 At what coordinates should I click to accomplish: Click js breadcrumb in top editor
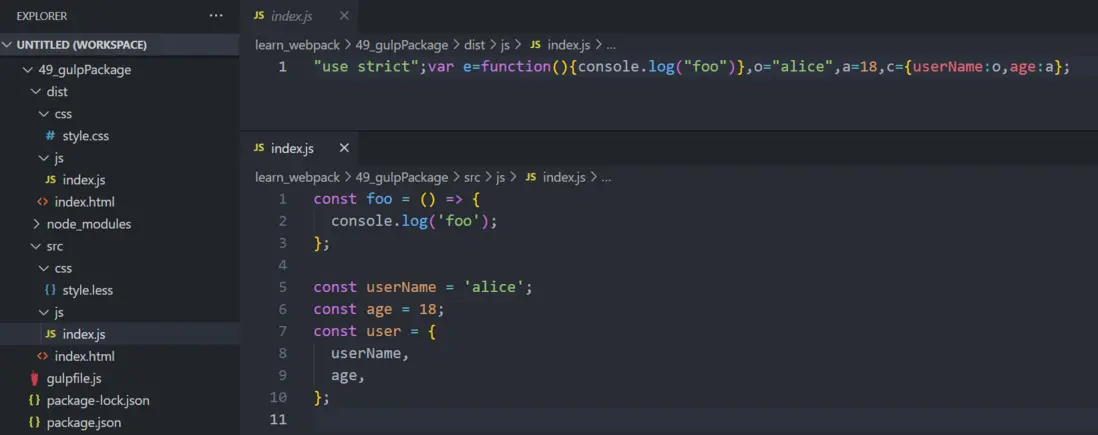coord(505,45)
